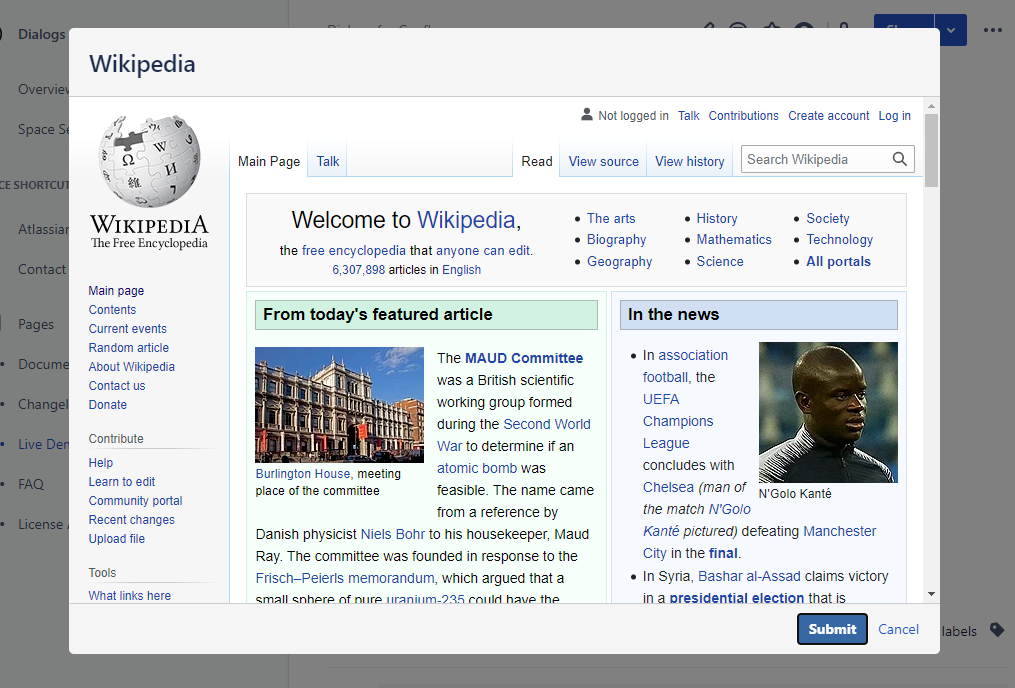Open the Society portal link
The height and width of the screenshot is (688, 1015).
click(x=827, y=218)
